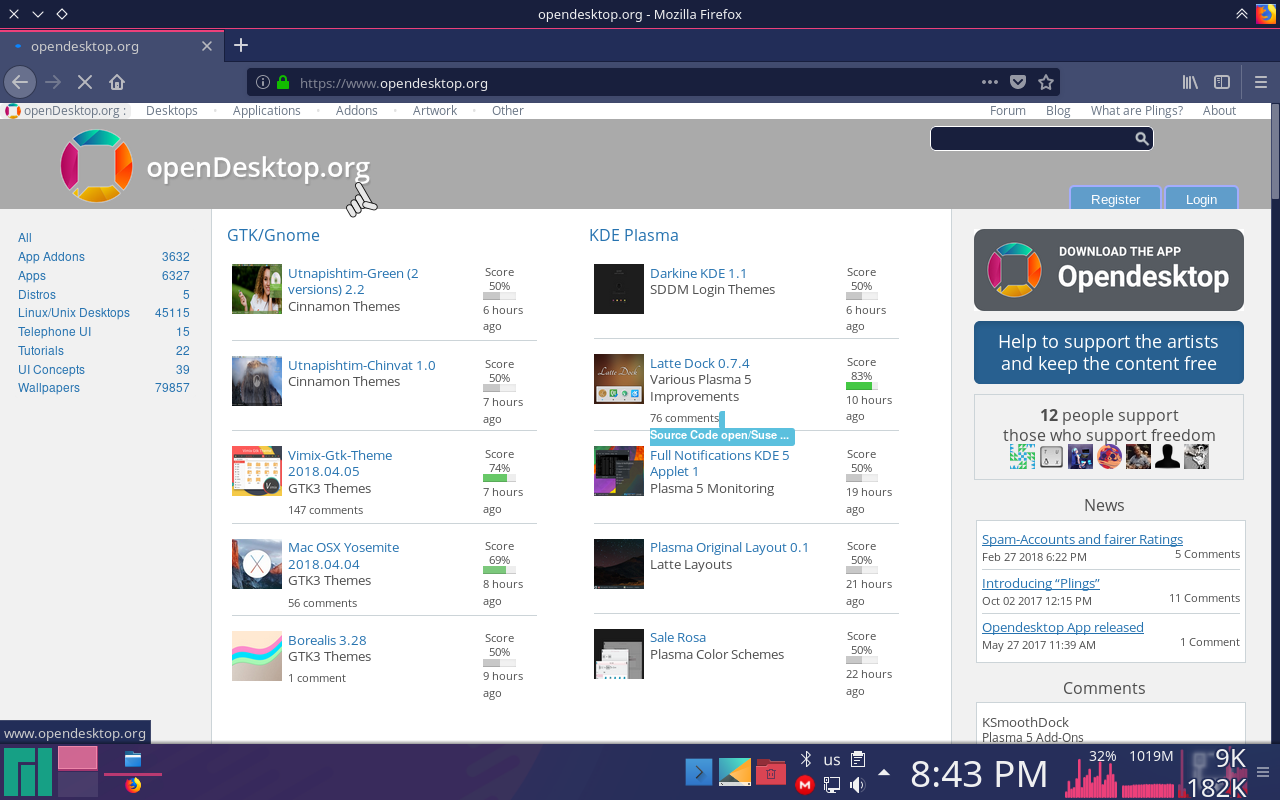Open the Firefox hamburger menu
Image resolution: width=1280 pixels, height=800 pixels.
[x=1261, y=82]
